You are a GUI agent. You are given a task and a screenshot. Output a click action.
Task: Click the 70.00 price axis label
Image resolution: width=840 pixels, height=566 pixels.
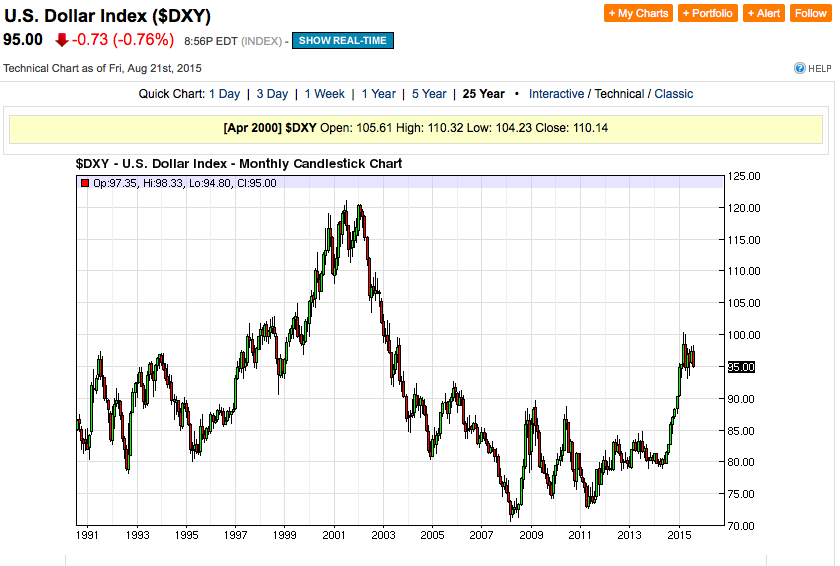pos(741,526)
